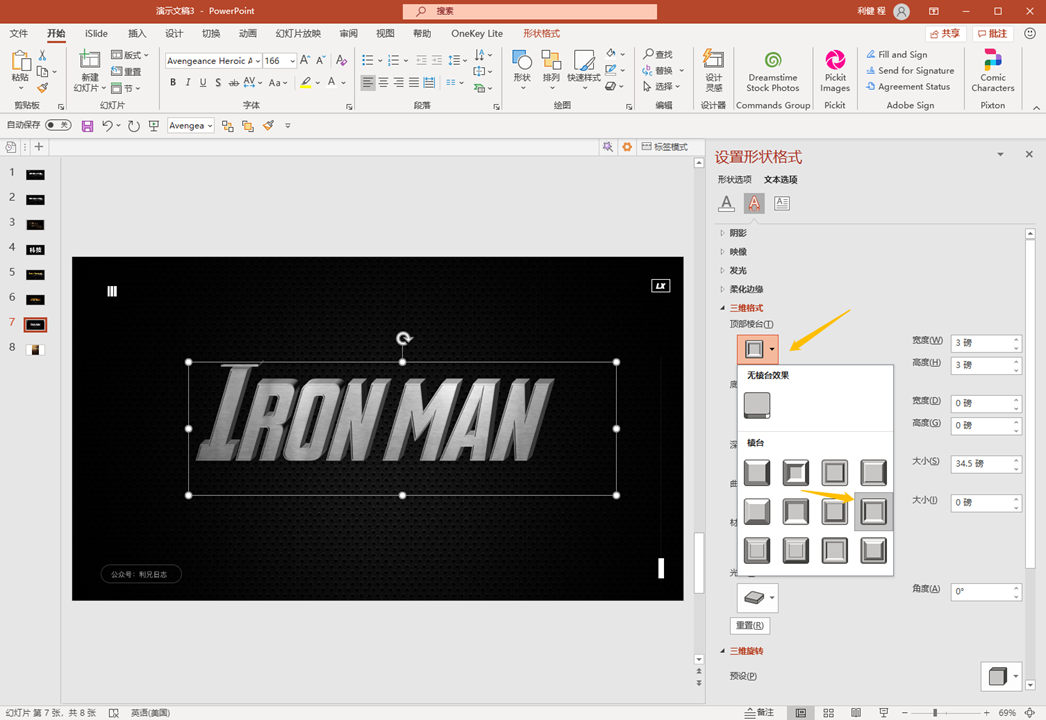Select the Text Fill and Outline icon

726,203
